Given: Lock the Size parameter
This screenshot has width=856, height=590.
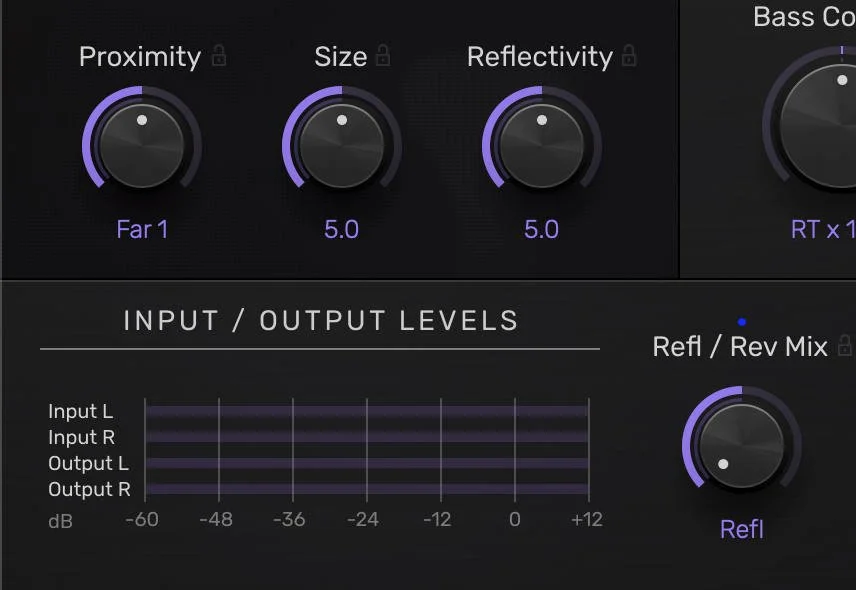Looking at the screenshot, I should (386, 57).
